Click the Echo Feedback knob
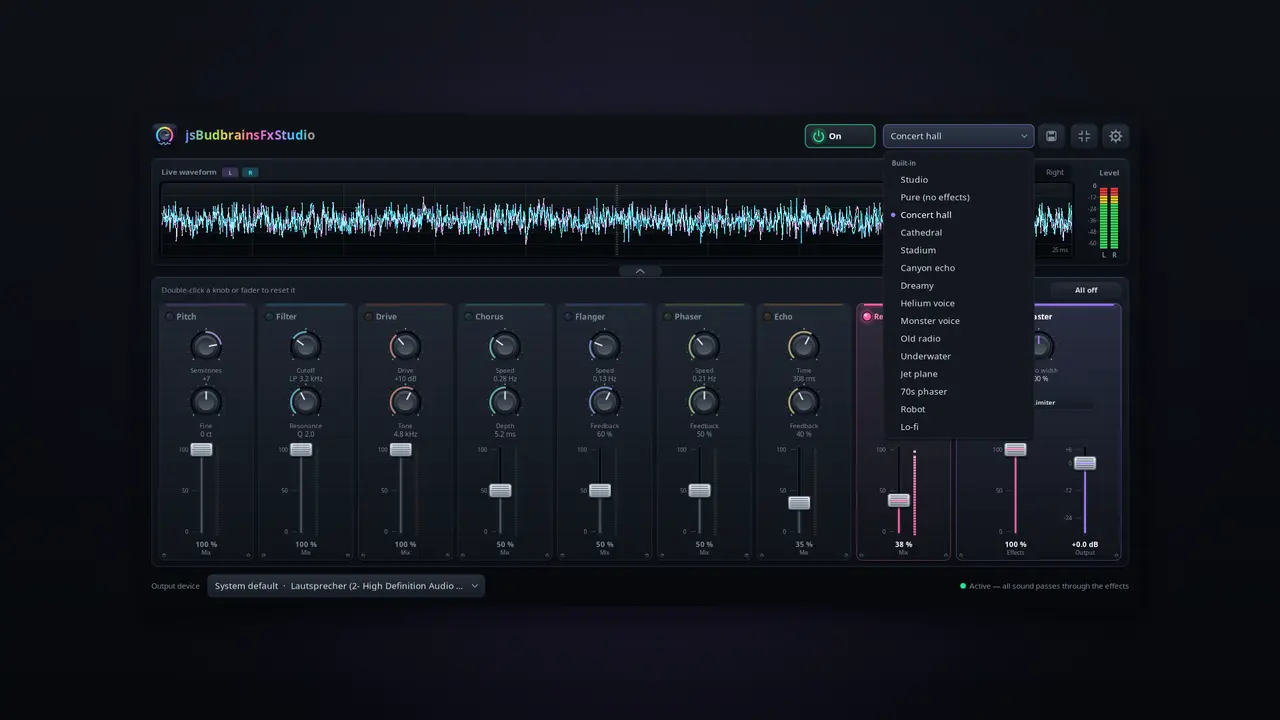1280x720 pixels. coord(804,402)
